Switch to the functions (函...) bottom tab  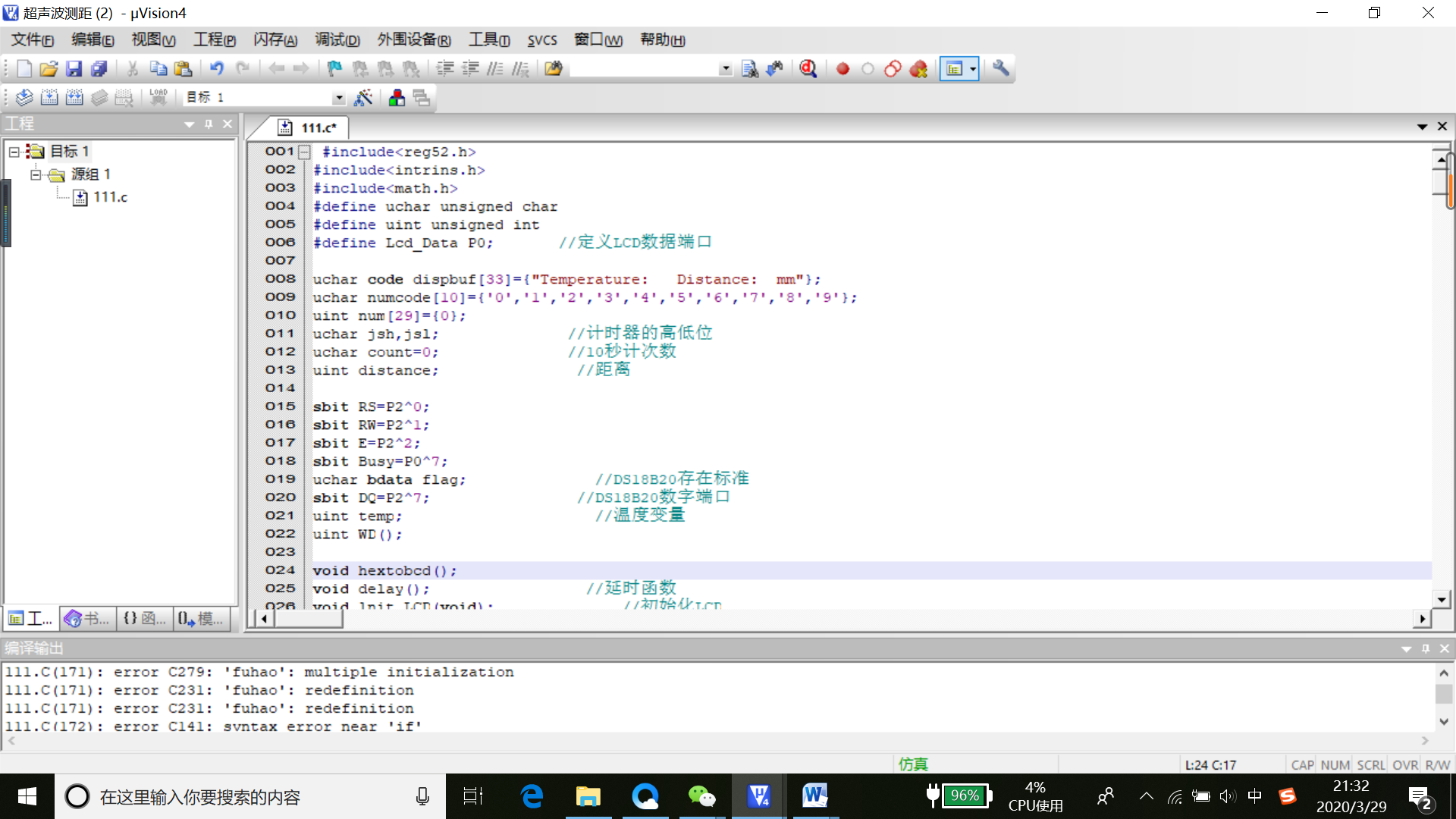[144, 619]
